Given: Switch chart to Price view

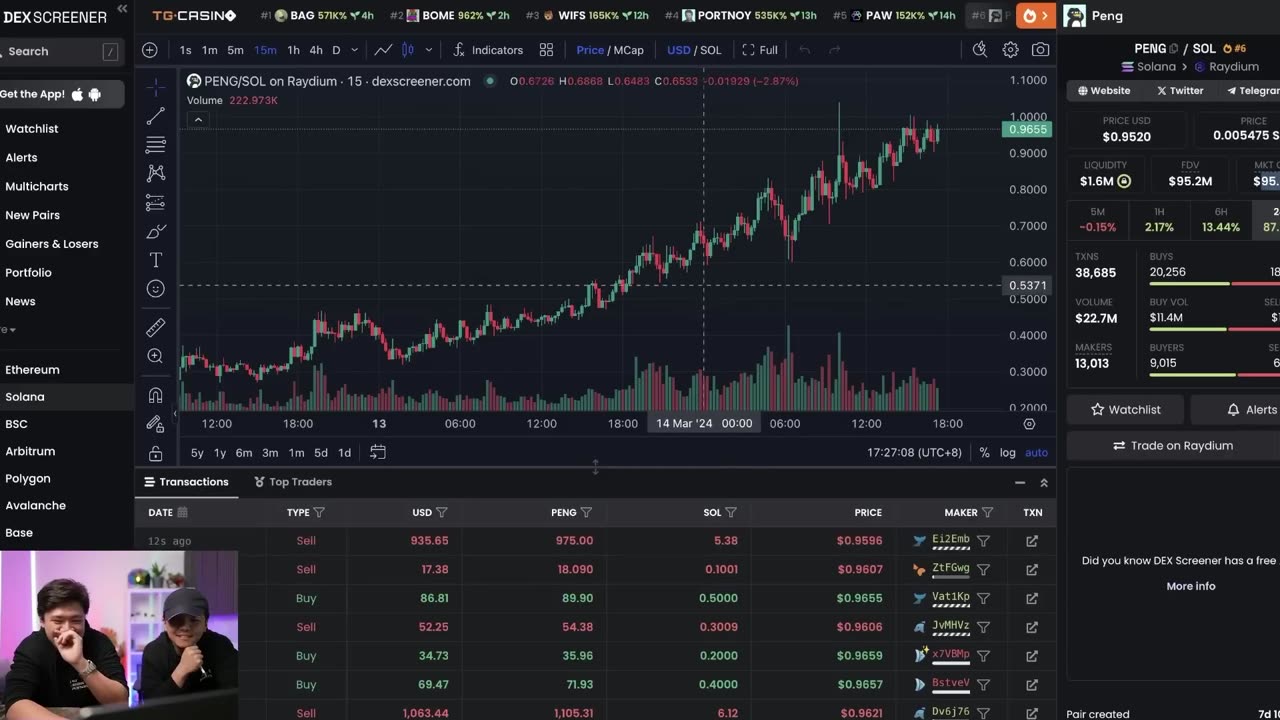Looking at the screenshot, I should (590, 50).
